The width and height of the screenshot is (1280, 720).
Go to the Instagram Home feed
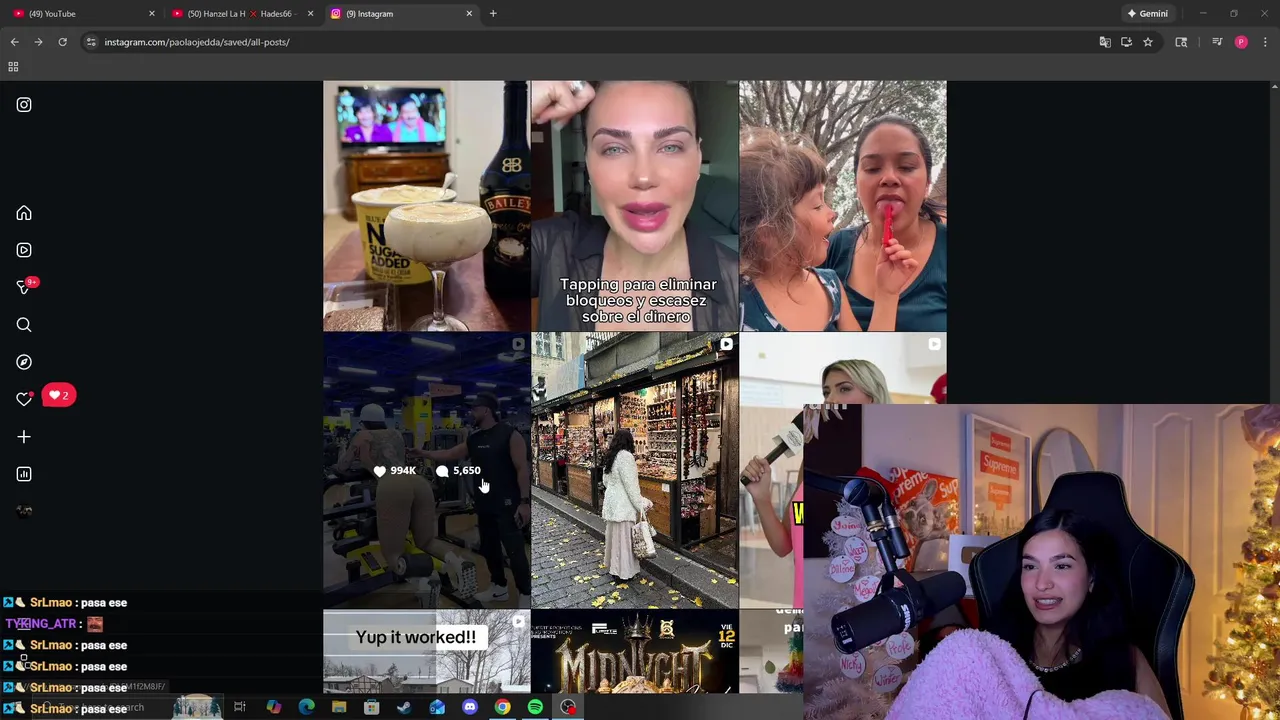[x=24, y=213]
